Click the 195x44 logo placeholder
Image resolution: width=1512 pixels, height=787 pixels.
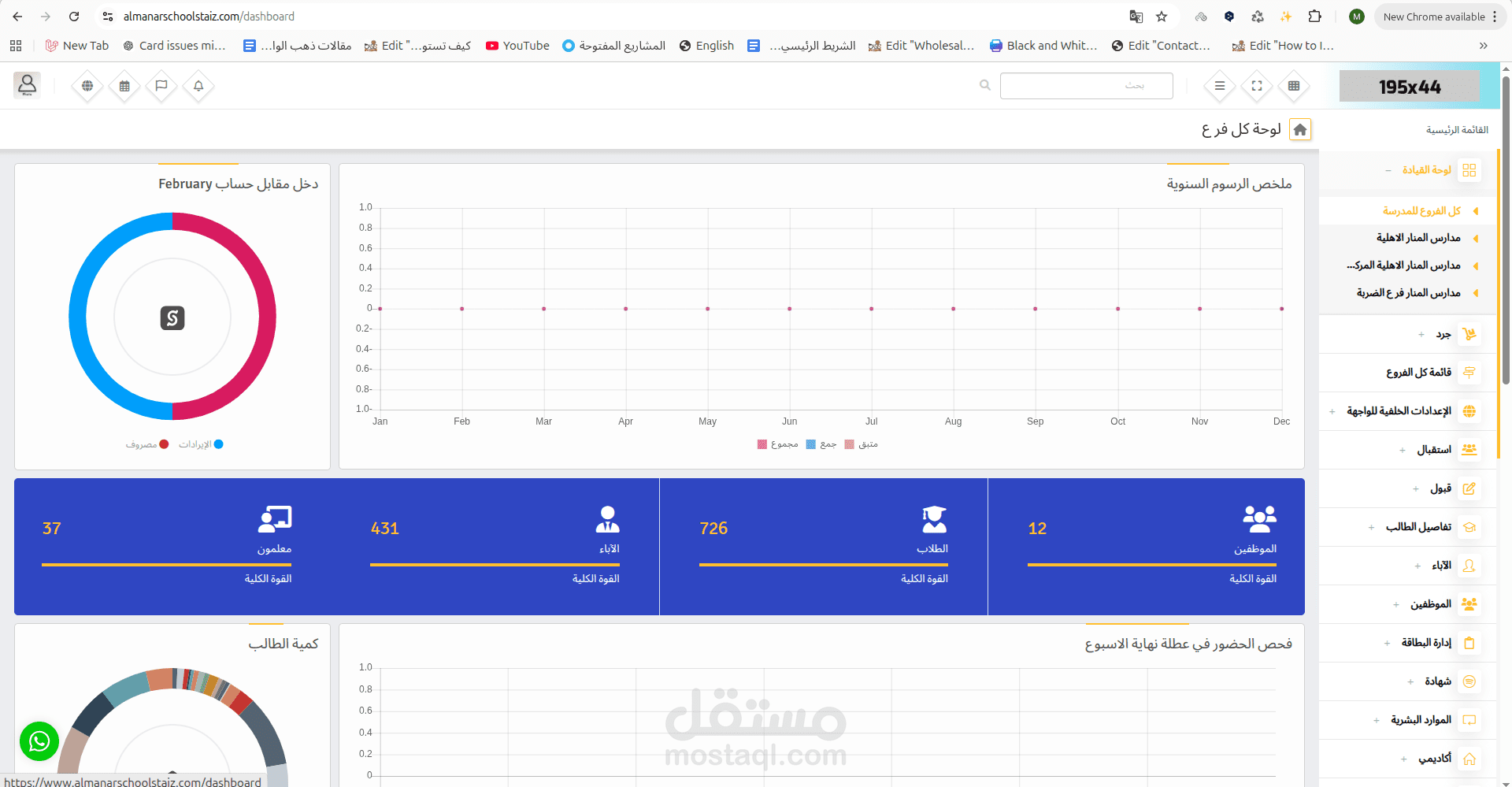[x=1410, y=87]
